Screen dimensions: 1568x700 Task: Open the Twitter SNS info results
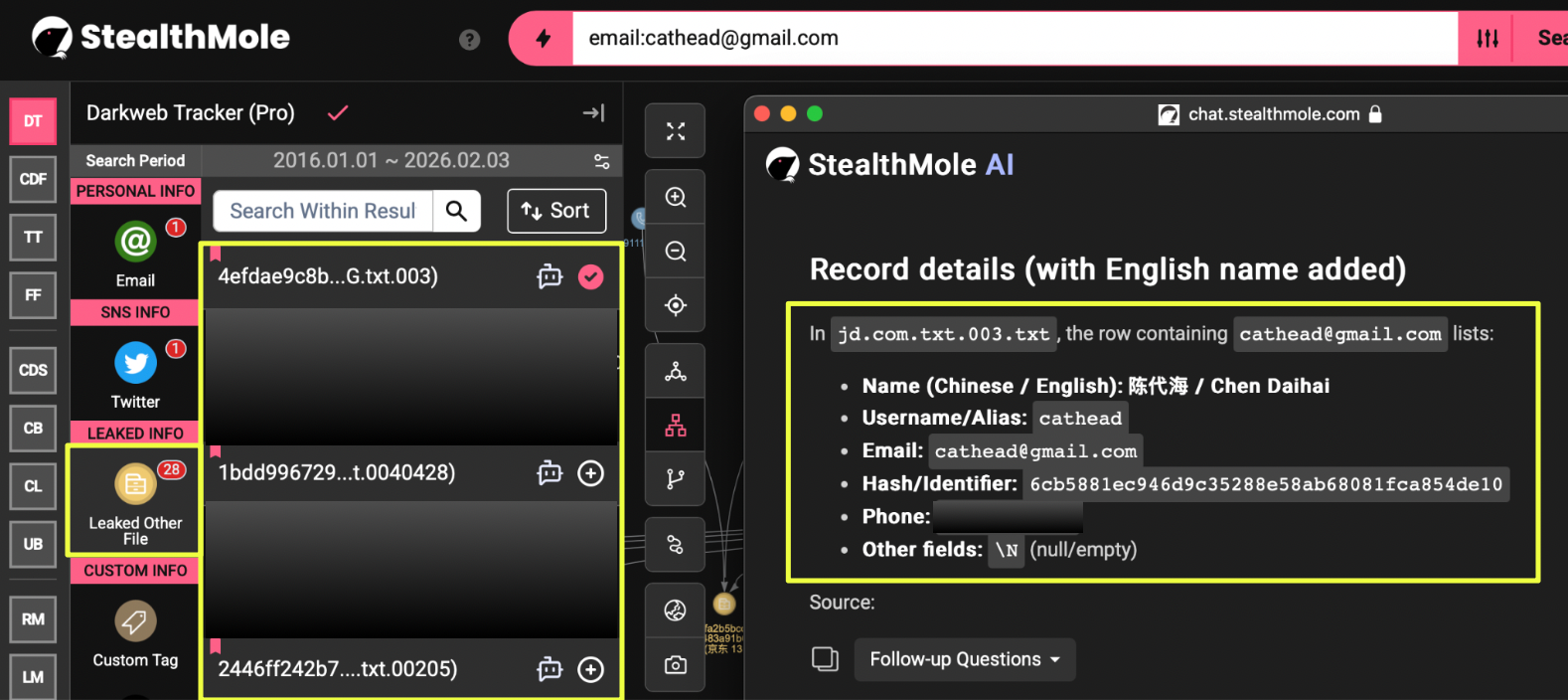point(135,374)
